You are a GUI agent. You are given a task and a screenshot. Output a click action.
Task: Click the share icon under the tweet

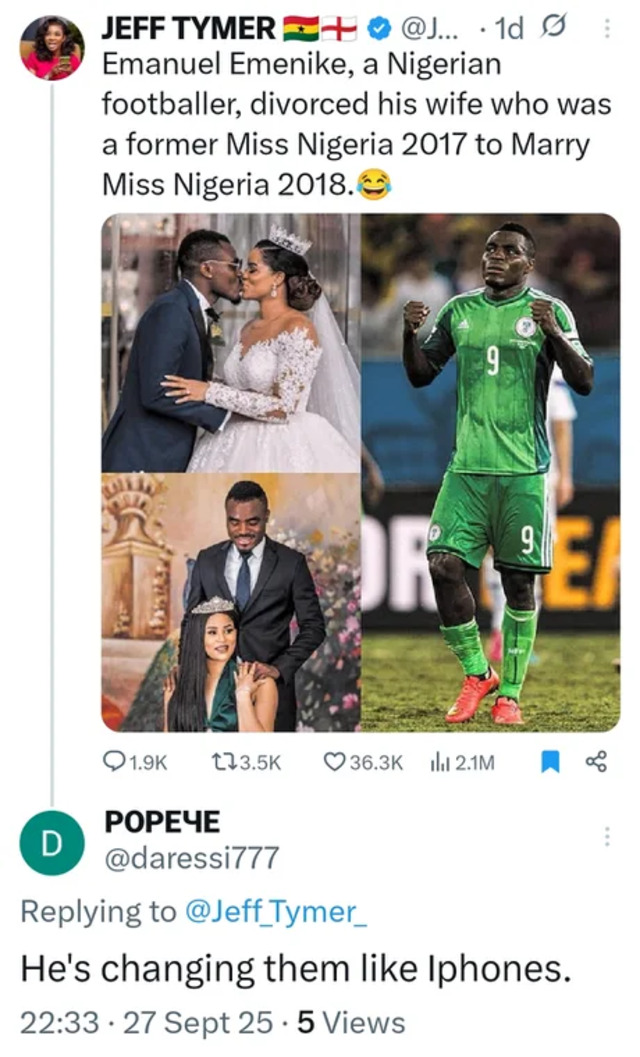596,763
